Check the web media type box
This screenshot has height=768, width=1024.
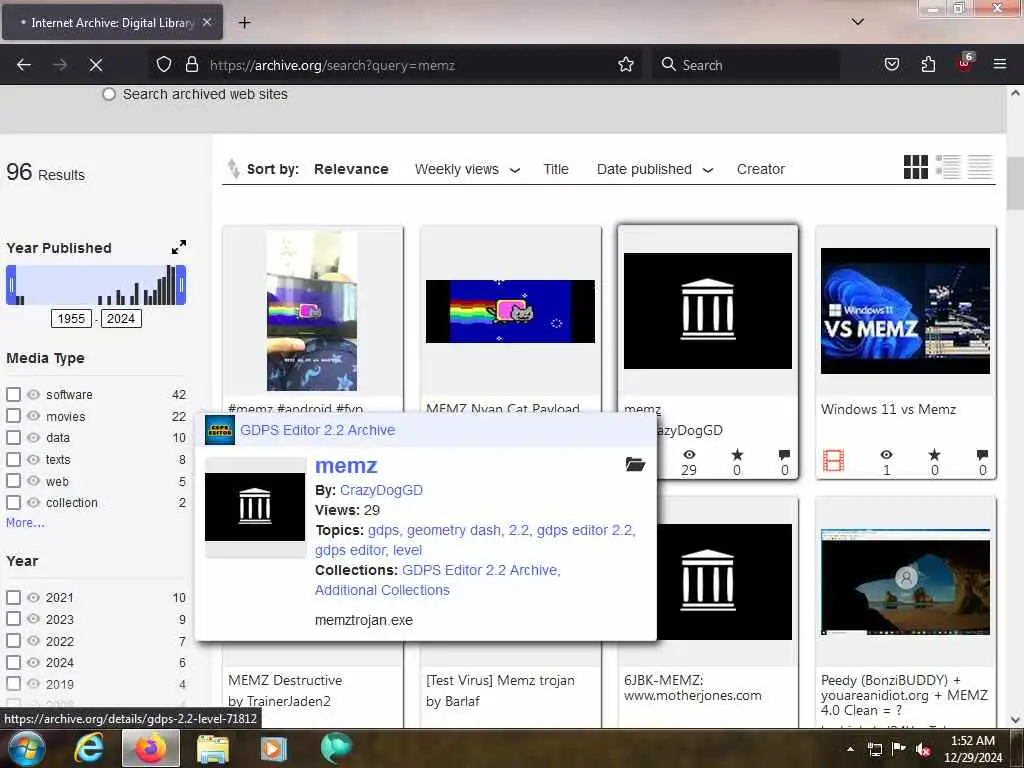click(13, 481)
